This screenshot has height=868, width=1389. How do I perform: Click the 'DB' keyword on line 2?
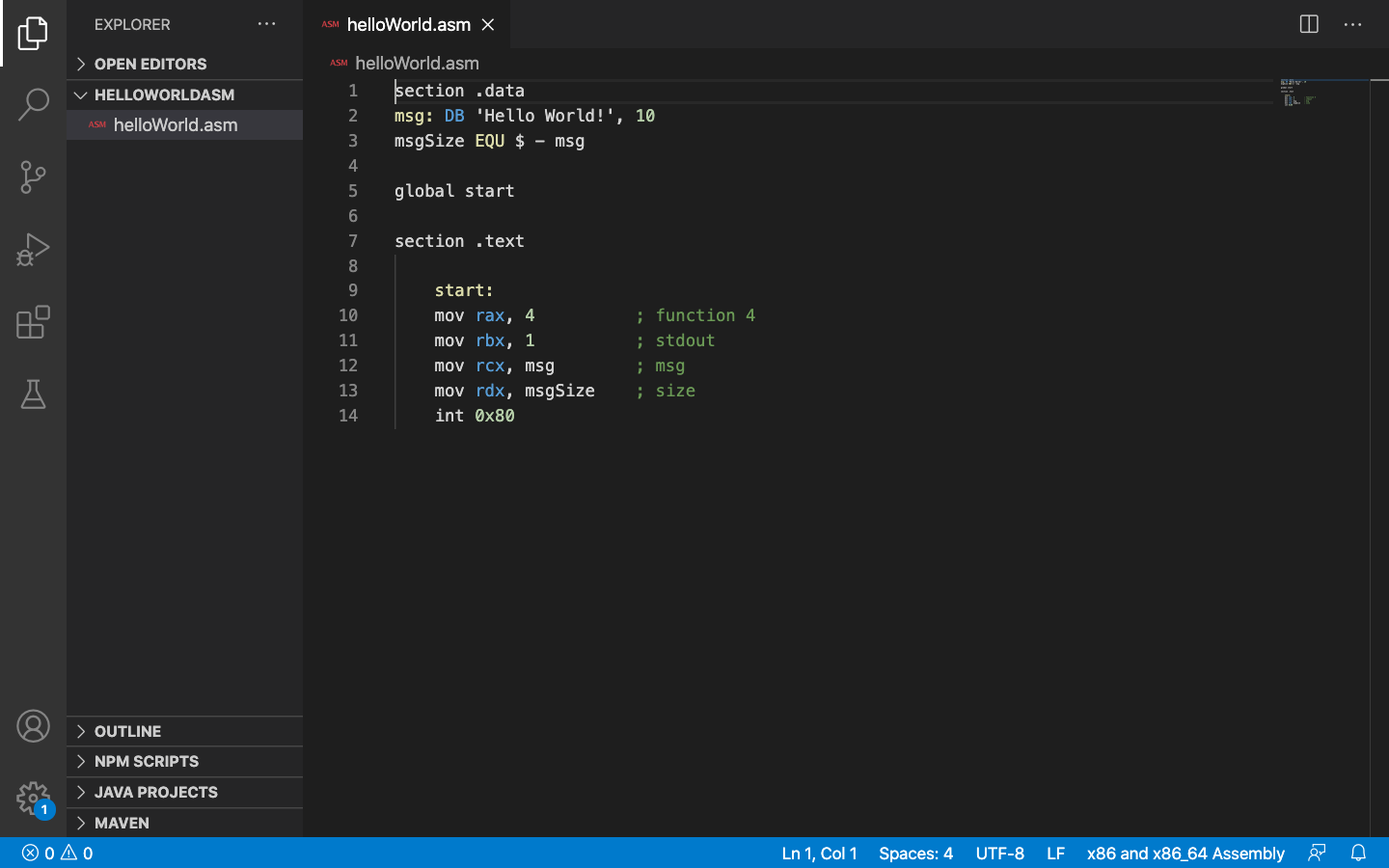click(x=454, y=116)
